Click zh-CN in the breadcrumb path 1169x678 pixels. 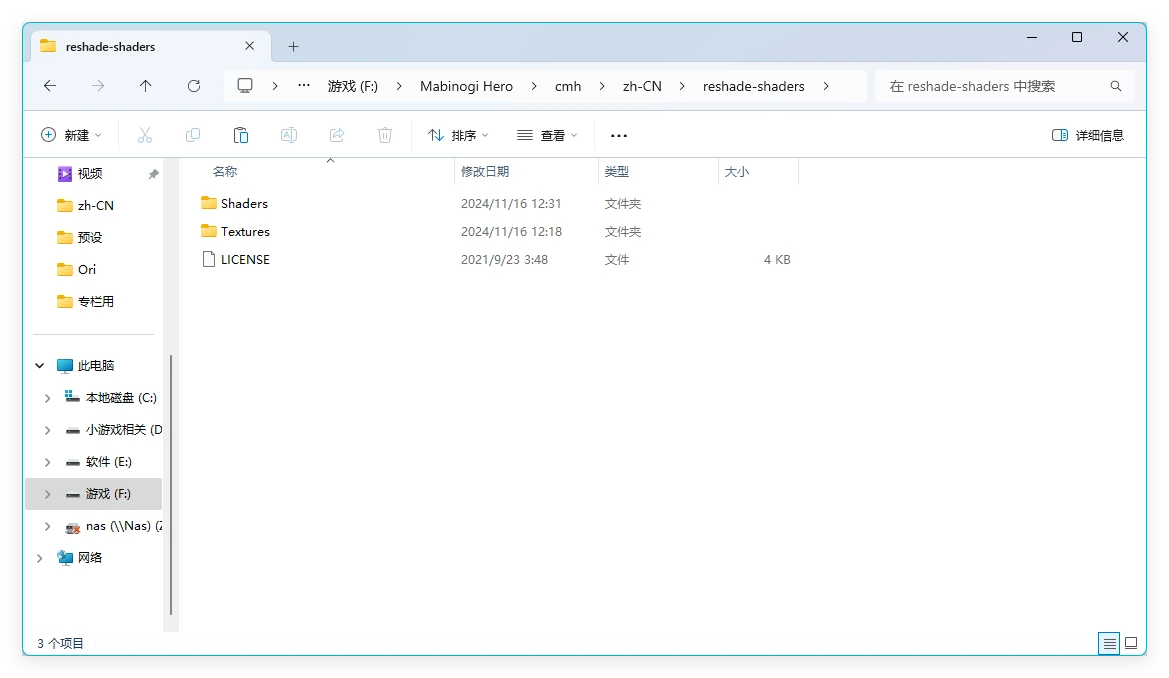[642, 86]
